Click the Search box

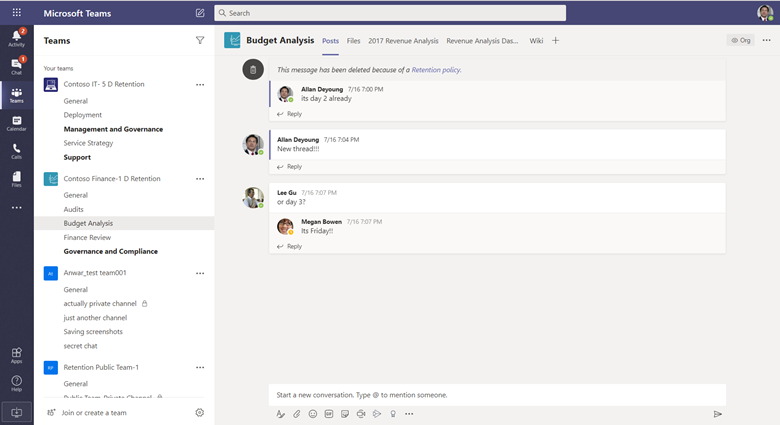pyautogui.click(x=390, y=13)
